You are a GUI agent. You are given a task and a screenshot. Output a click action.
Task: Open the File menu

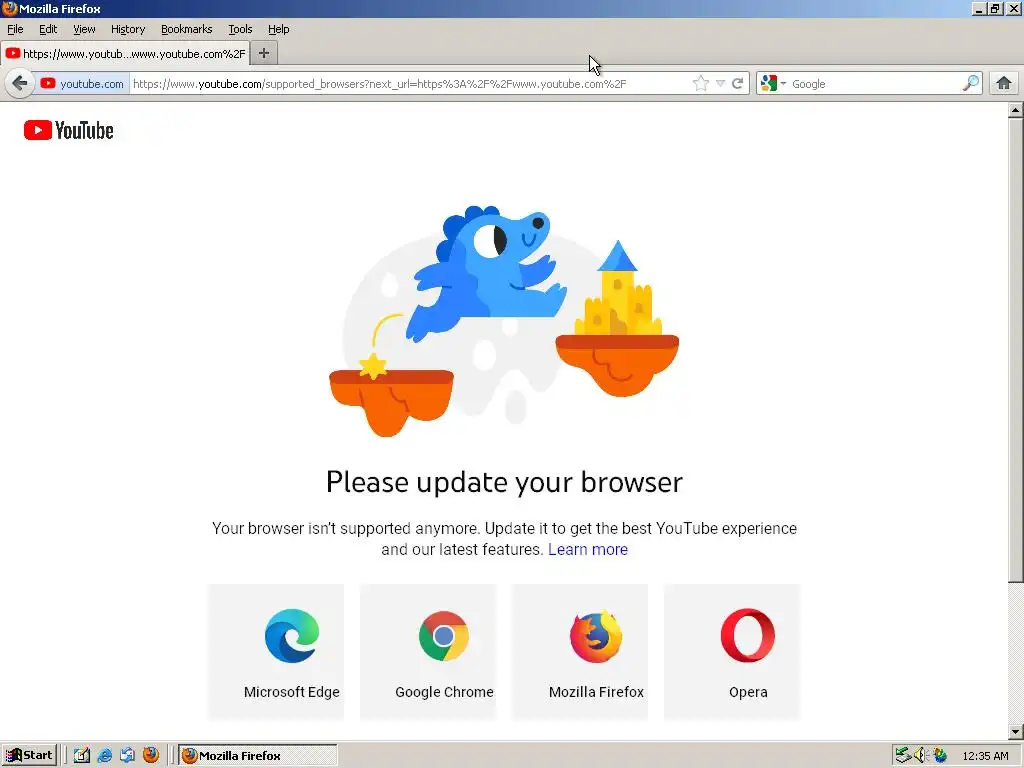point(15,29)
